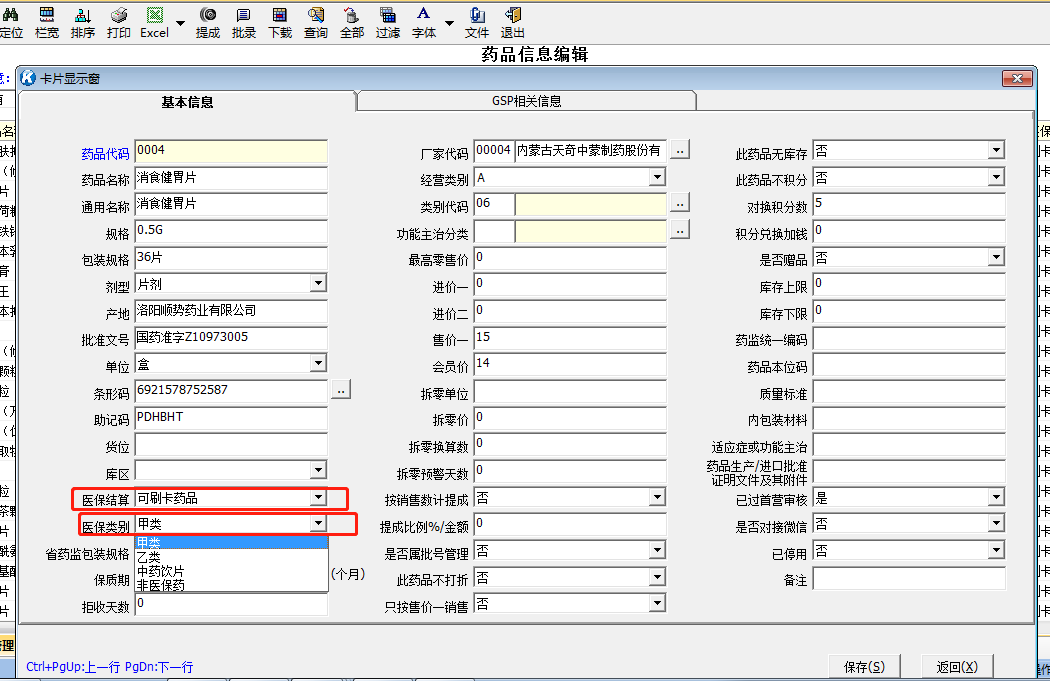Exit via the 退出 icon

pos(512,20)
